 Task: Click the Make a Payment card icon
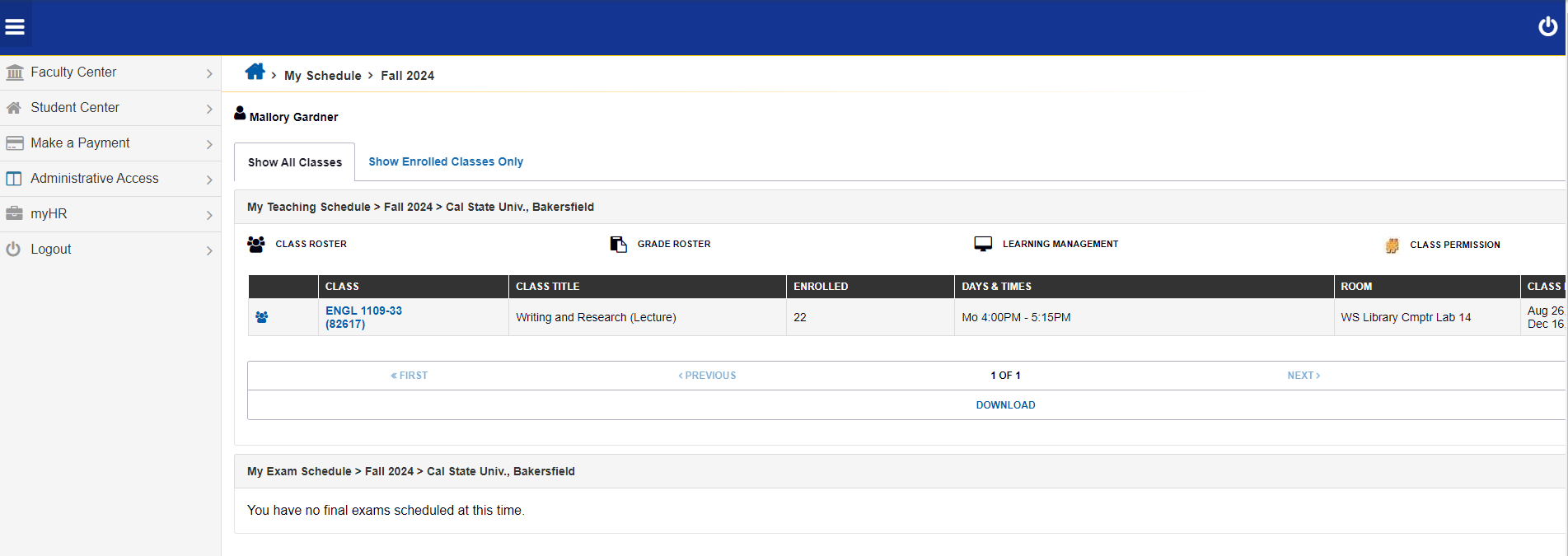14,143
